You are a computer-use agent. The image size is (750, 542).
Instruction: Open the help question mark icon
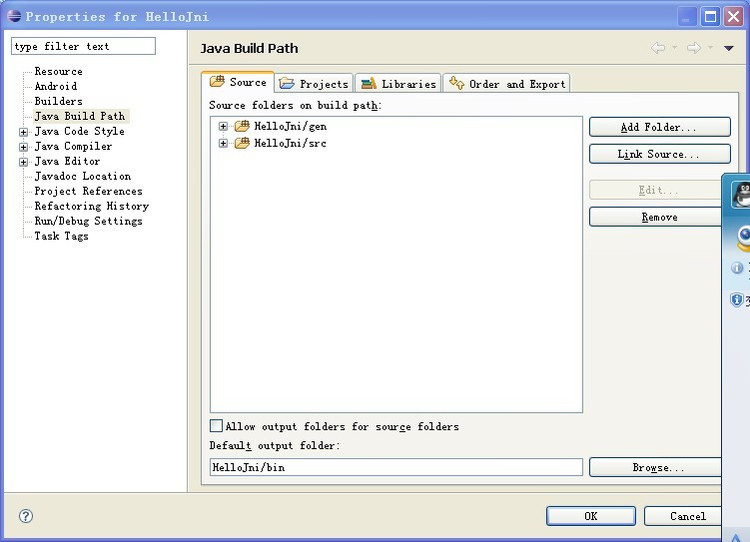point(26,516)
